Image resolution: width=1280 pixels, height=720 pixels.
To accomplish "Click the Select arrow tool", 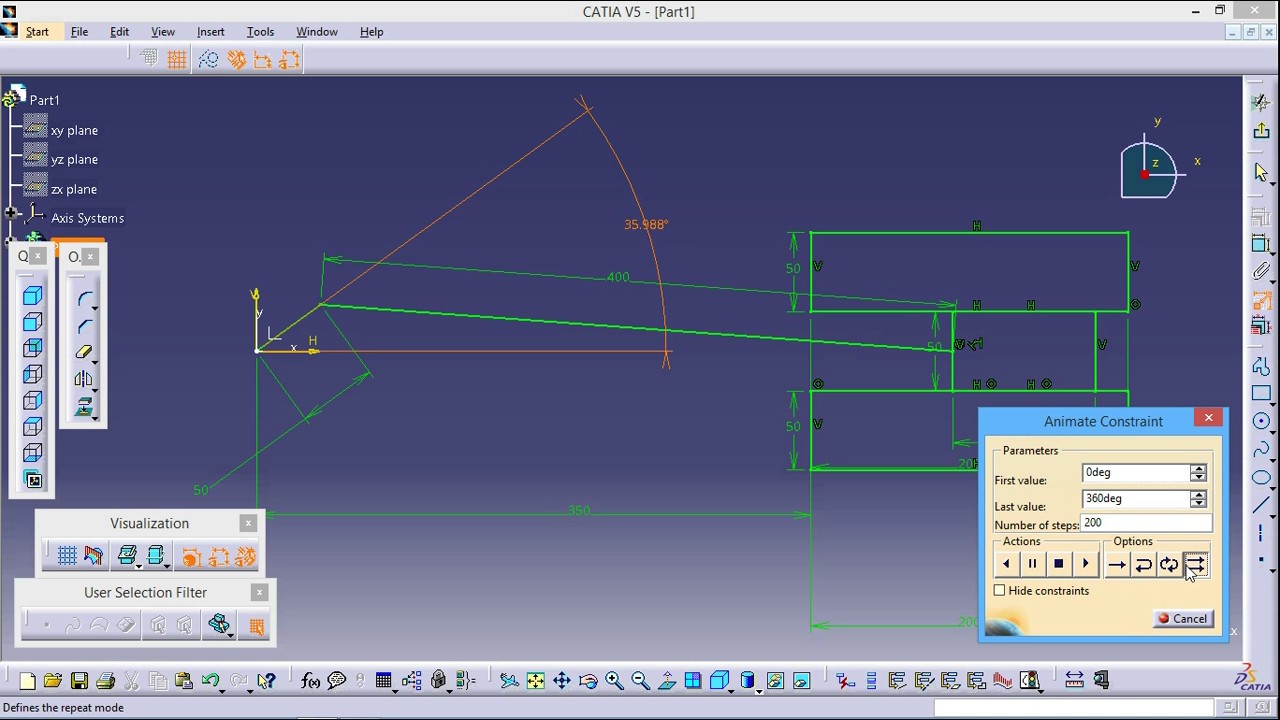I will 1262,173.
